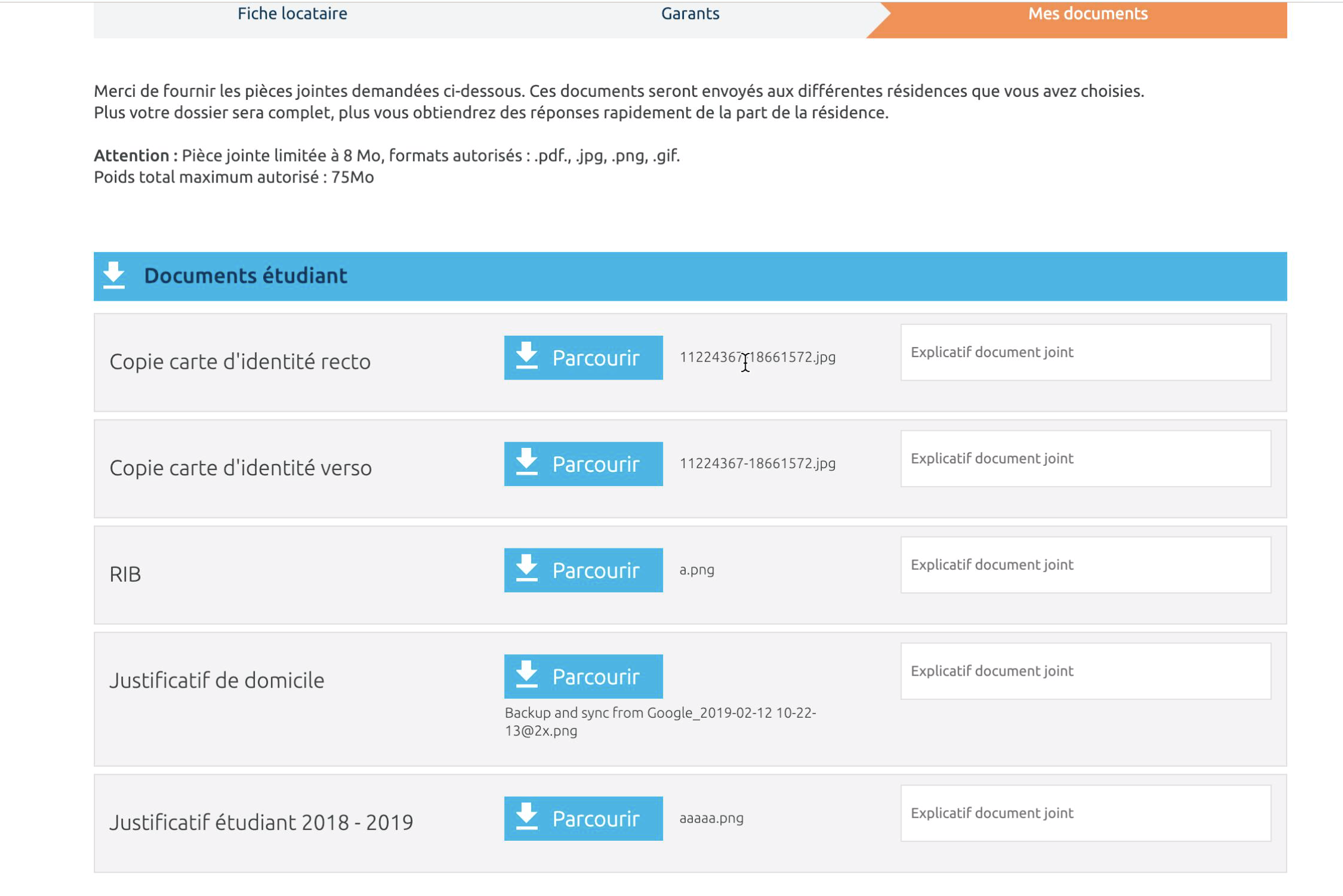Viewport: 1343px width, 896px height.
Task: Switch to the Fiche locataire tab
Action: [292, 14]
